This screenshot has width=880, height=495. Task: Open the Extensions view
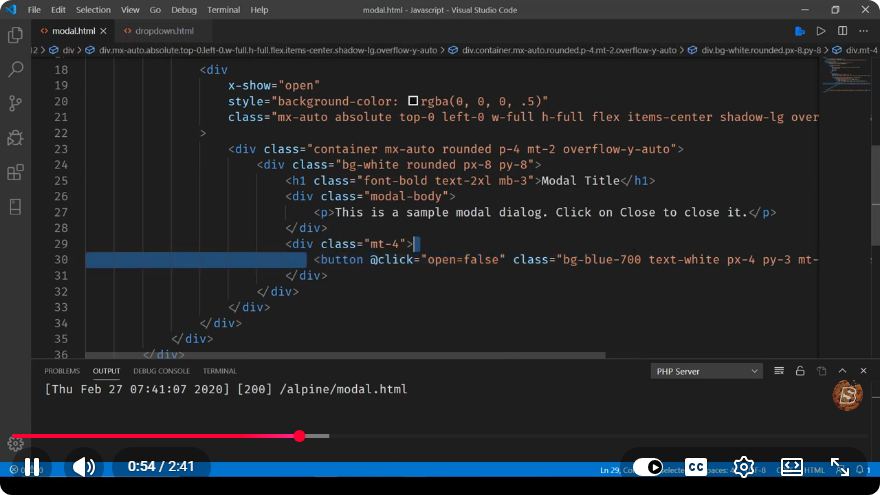tap(15, 172)
